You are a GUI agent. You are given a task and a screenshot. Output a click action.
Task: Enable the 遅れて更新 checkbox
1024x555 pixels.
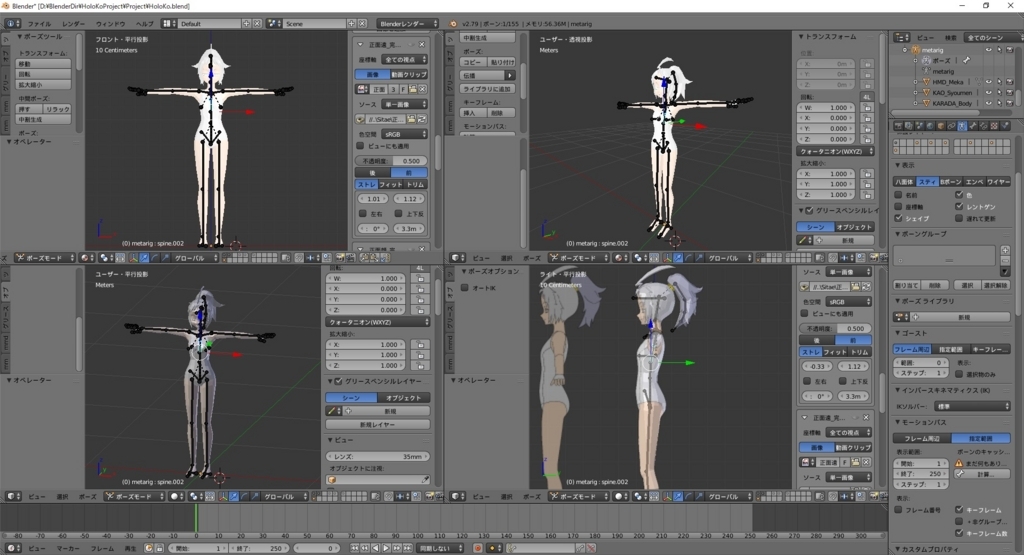coord(959,218)
